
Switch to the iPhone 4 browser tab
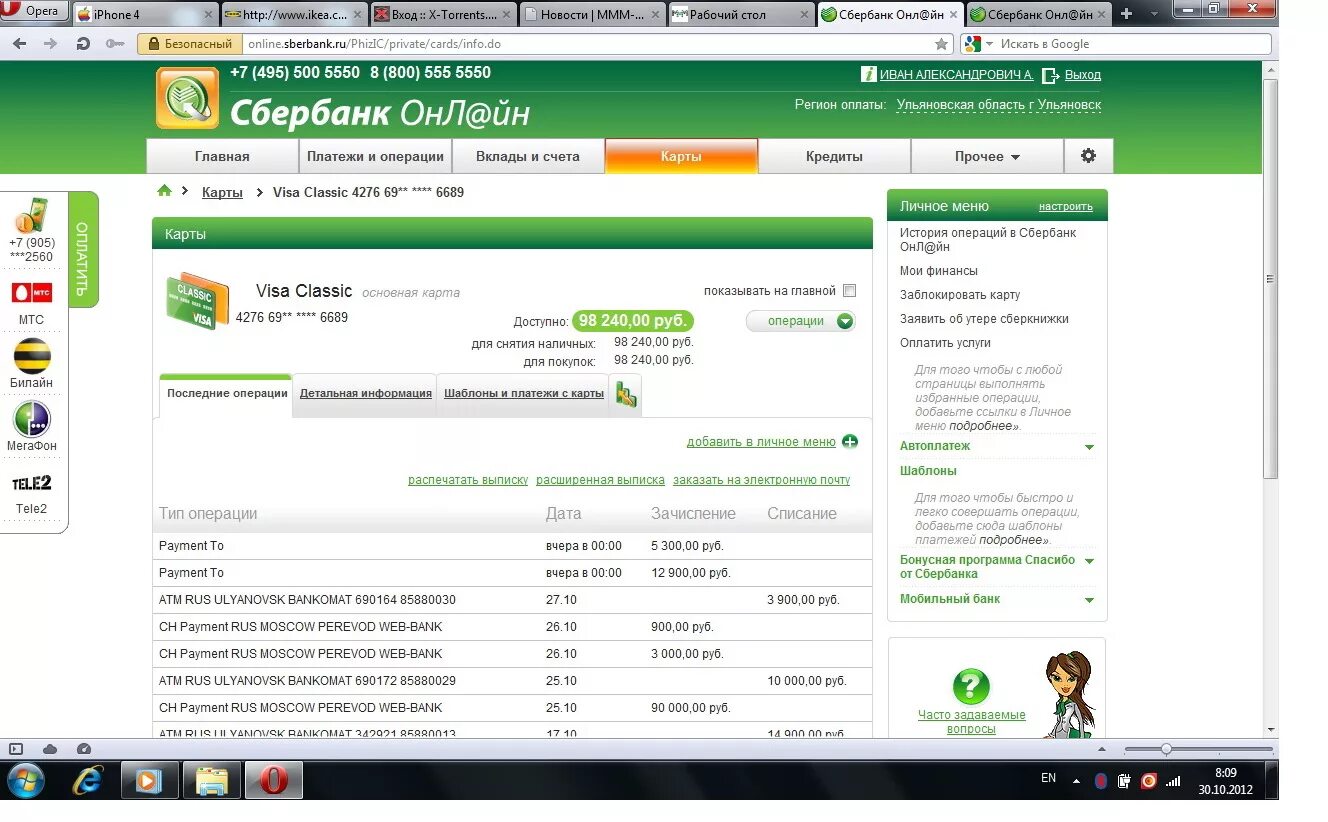145,14
